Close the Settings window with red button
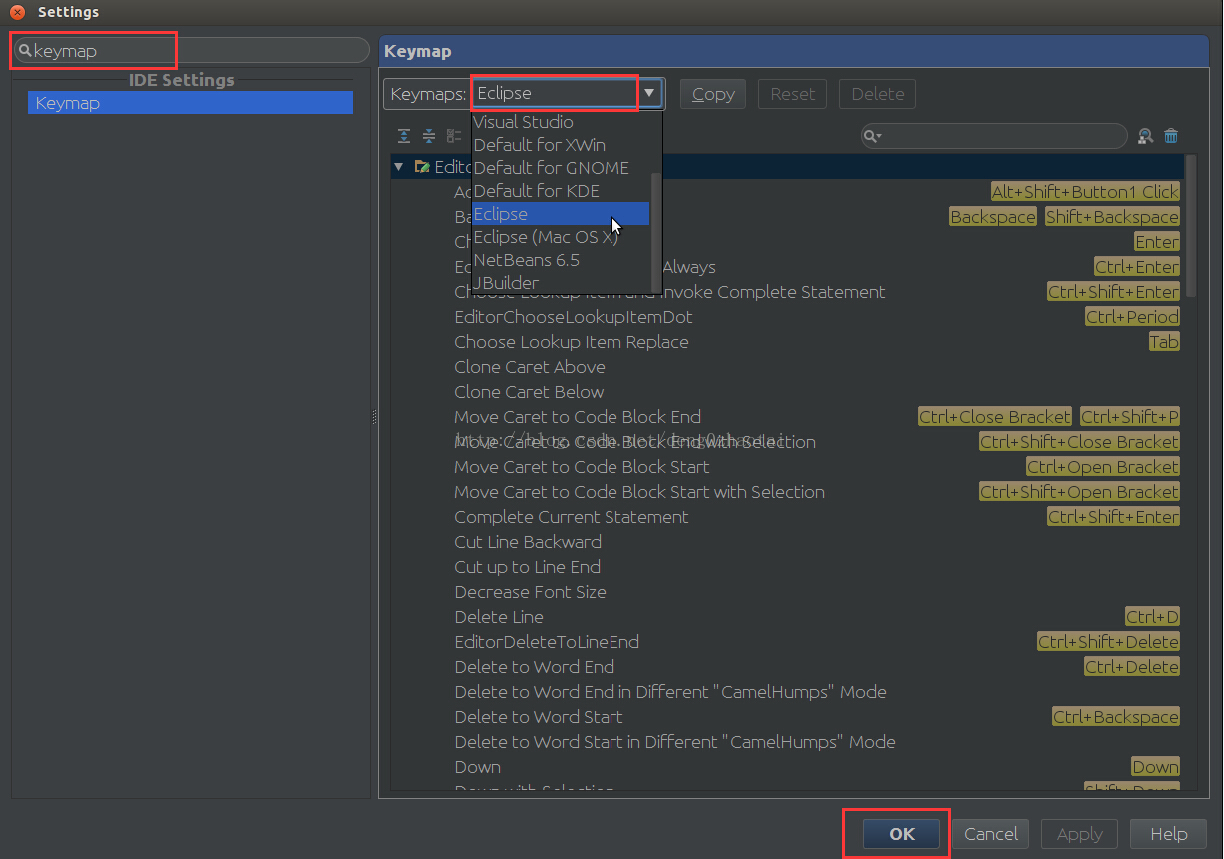The image size is (1224, 859). point(17,12)
